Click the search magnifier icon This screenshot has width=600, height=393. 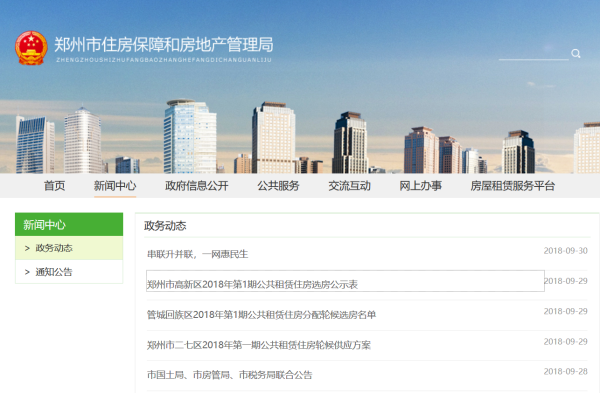(x=576, y=54)
